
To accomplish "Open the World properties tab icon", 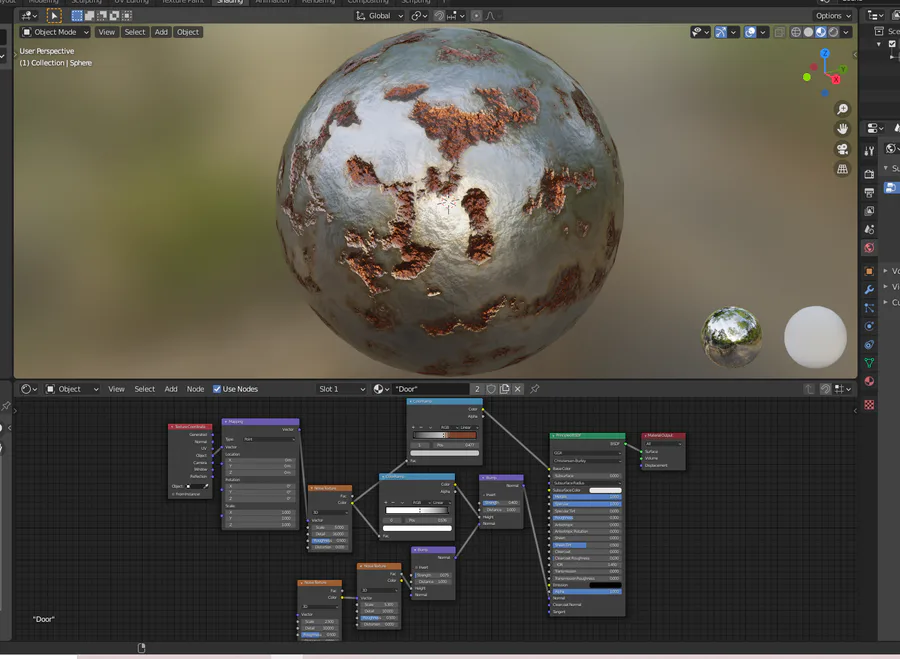I will tap(869, 247).
